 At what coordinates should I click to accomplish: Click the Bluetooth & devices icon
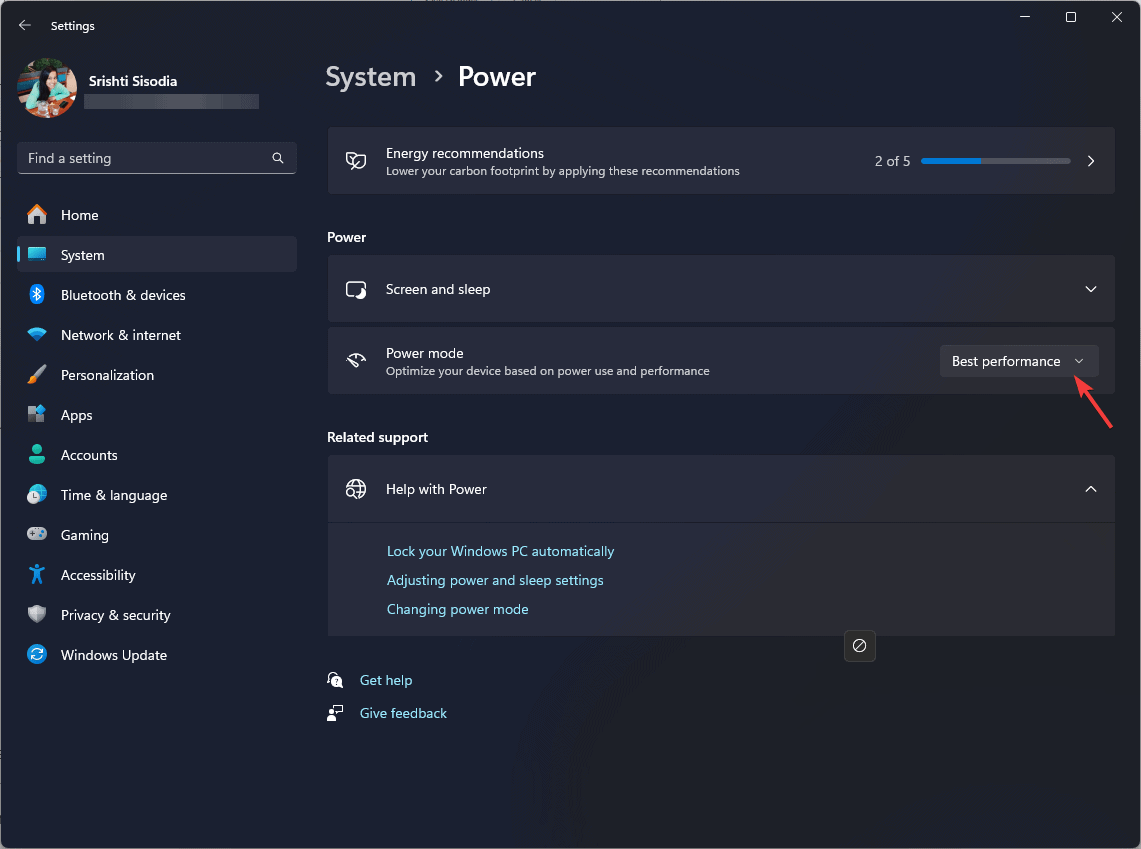(x=37, y=295)
